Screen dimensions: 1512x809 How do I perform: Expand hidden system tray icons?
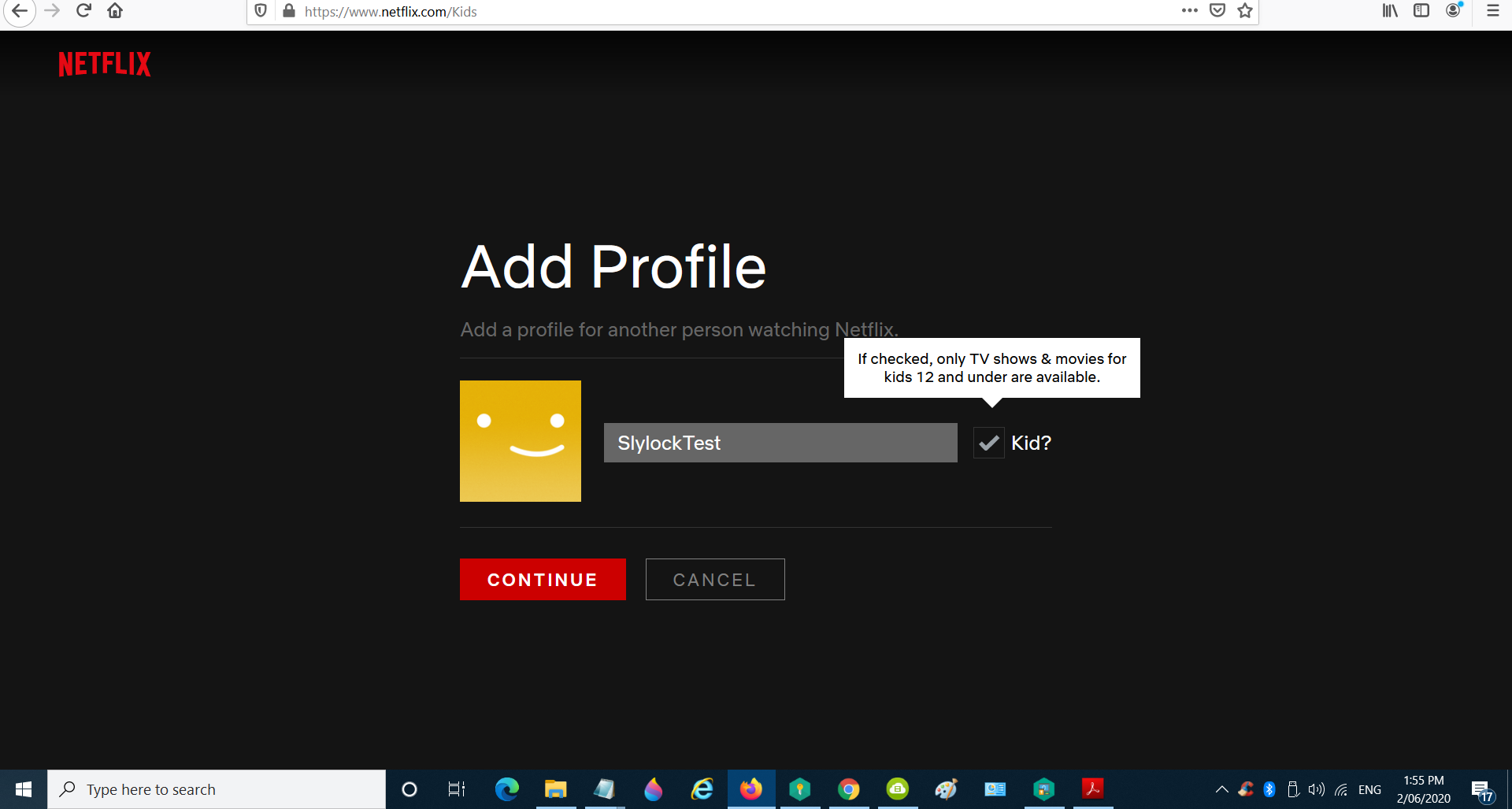pos(1221,789)
